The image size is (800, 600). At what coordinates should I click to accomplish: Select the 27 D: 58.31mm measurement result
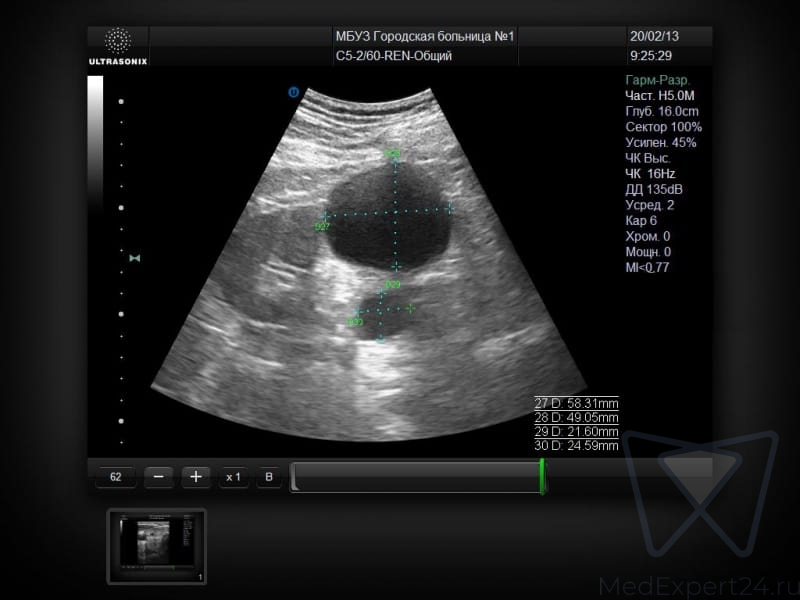(576, 403)
